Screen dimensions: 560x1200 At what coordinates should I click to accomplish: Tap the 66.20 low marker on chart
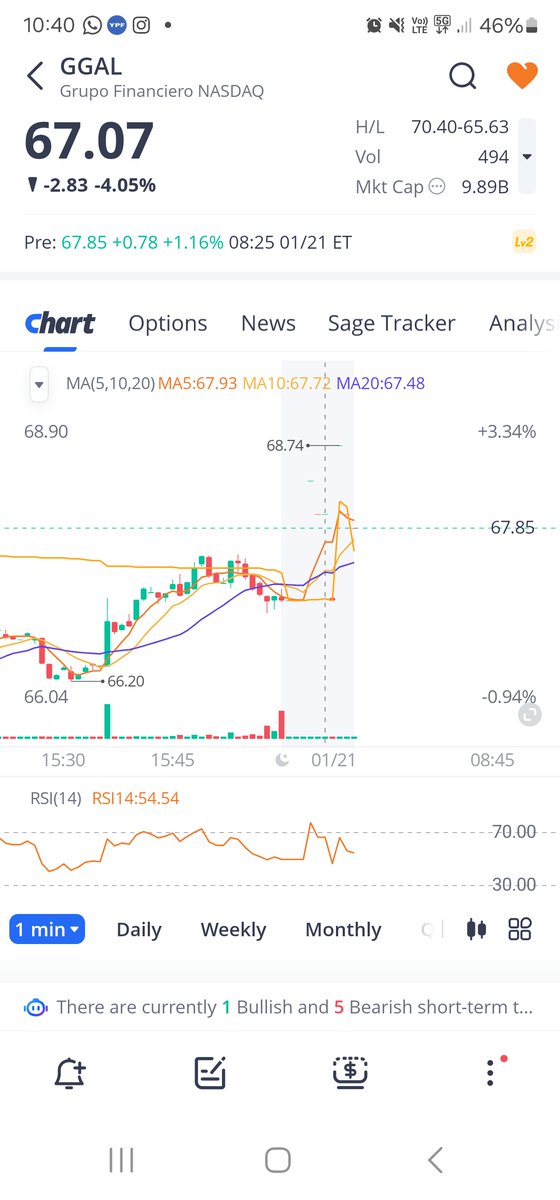125,681
